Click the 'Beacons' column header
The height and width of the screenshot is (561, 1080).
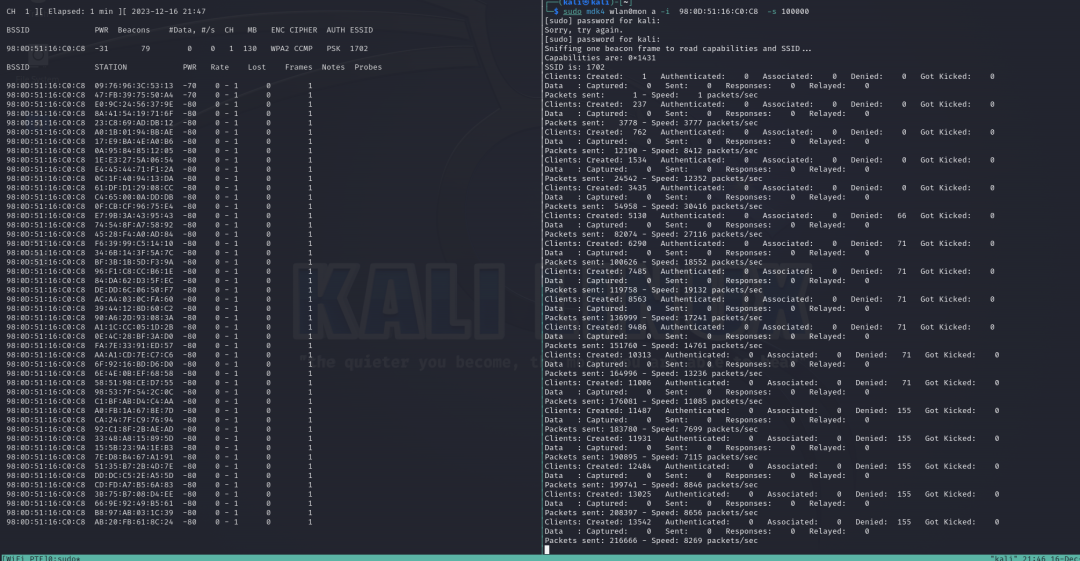pyautogui.click(x=134, y=30)
